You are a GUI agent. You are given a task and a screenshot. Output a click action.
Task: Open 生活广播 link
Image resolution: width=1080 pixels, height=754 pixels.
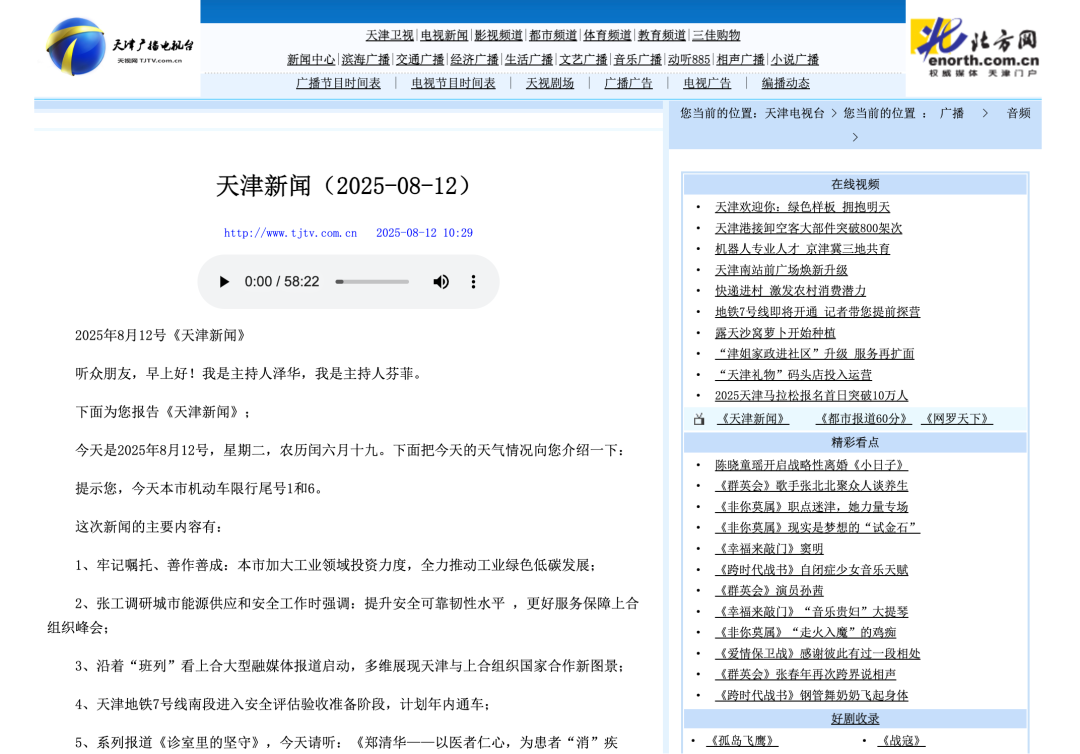tap(529, 60)
